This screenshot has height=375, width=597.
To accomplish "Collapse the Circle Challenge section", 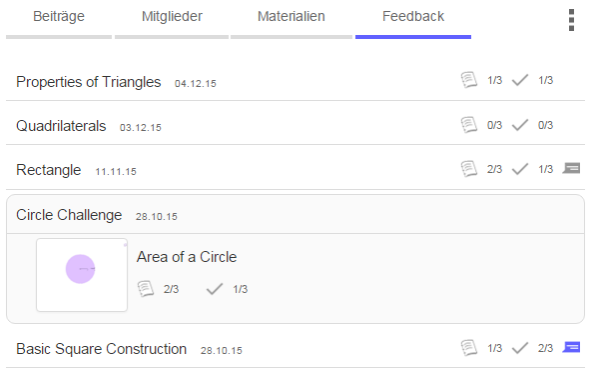I will (295, 215).
